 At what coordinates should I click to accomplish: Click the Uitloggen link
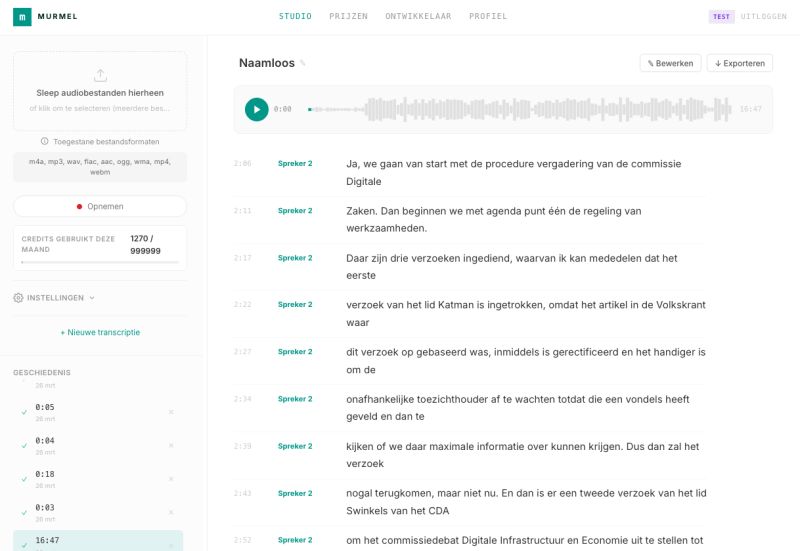pyautogui.click(x=764, y=16)
